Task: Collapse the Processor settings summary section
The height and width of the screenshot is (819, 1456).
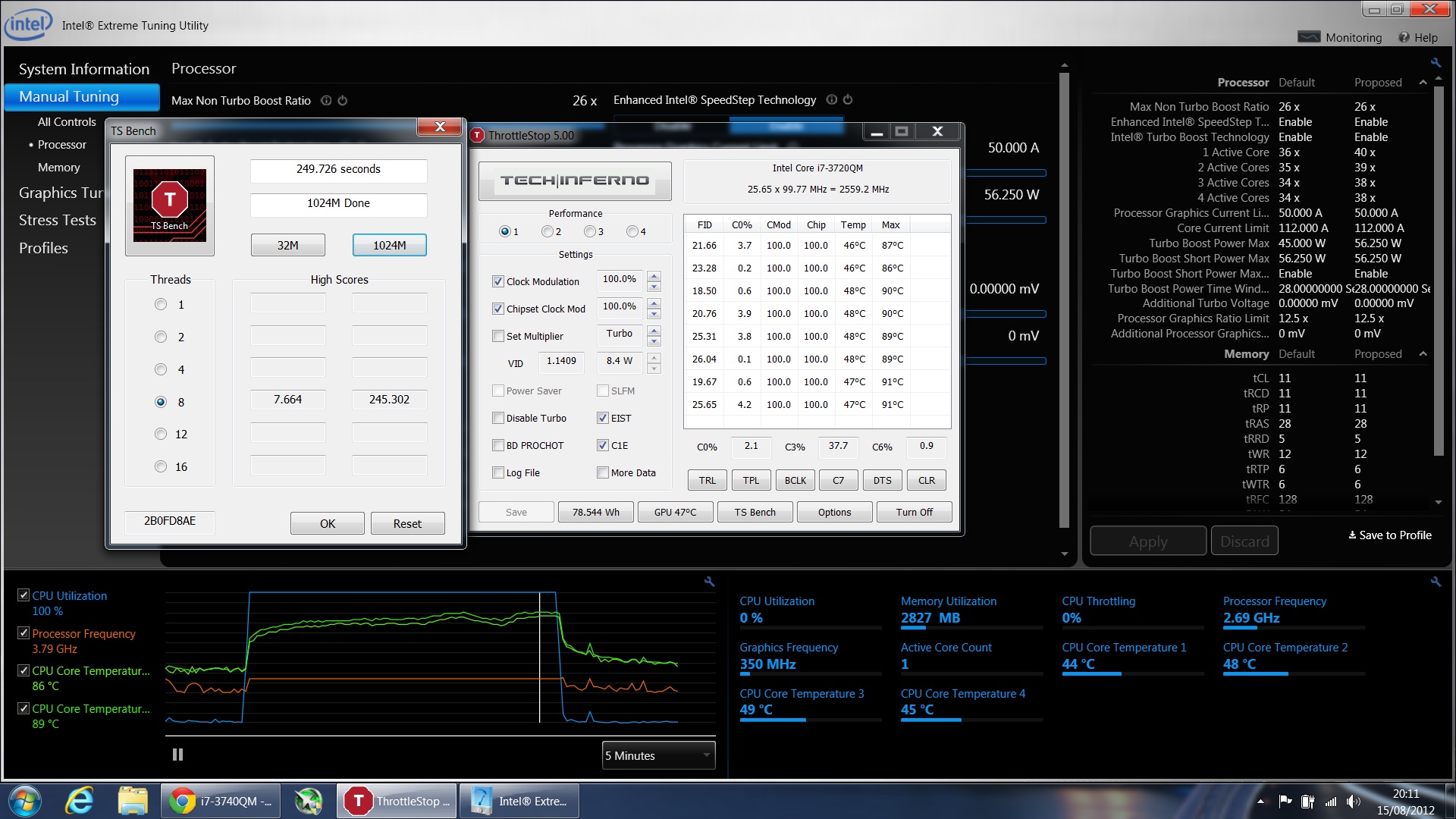Action: (x=1423, y=82)
